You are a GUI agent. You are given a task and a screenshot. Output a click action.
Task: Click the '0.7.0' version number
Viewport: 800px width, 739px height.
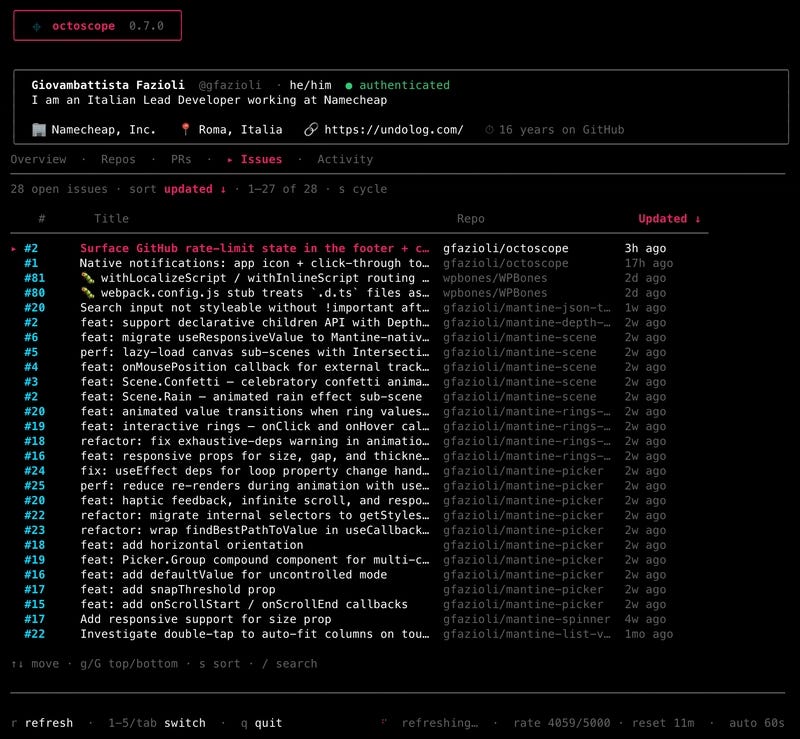click(x=146, y=26)
